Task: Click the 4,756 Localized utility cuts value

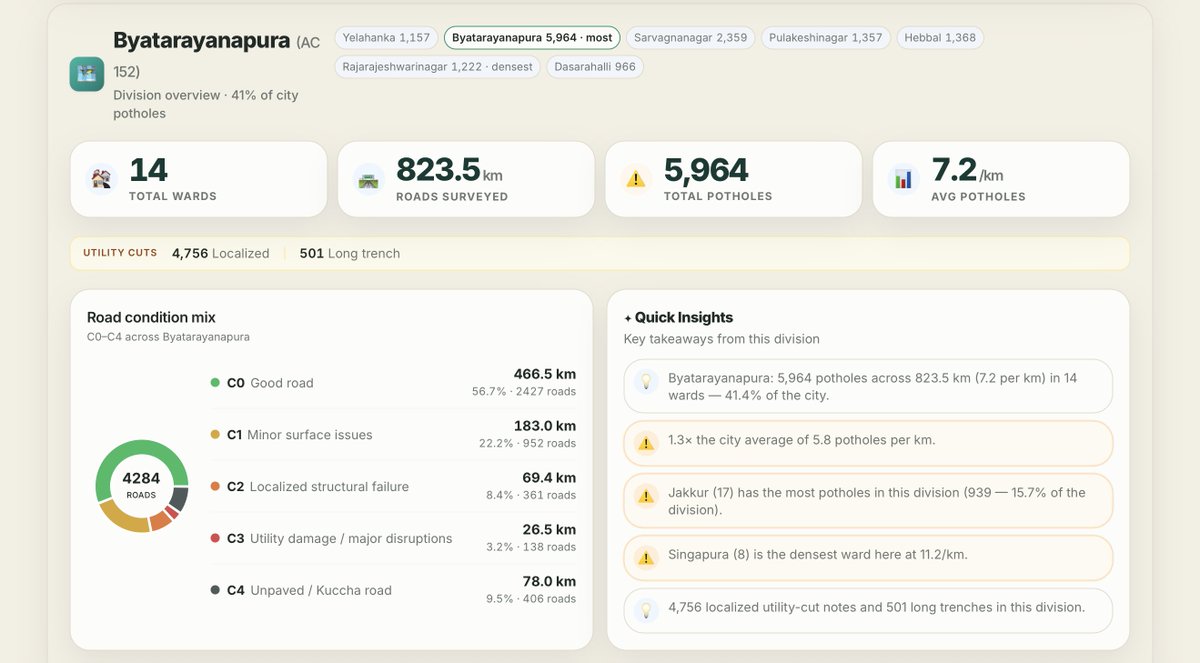Action: (220, 254)
